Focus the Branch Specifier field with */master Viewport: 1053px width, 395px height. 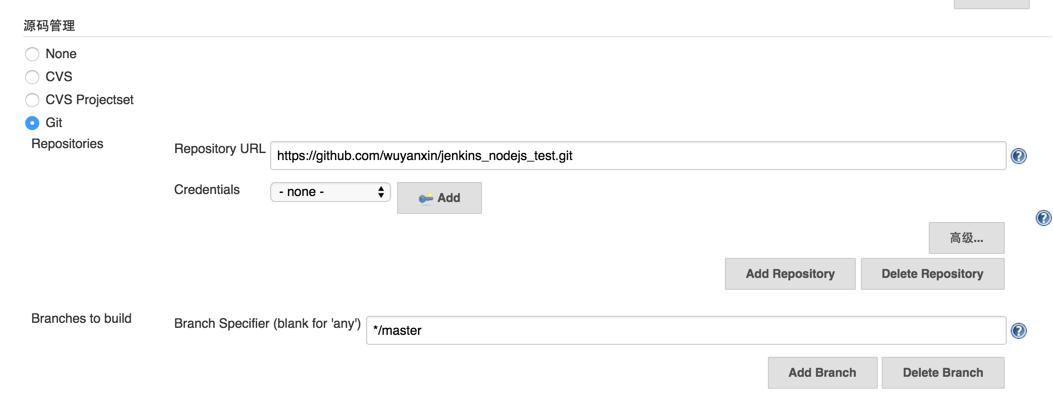click(x=686, y=331)
